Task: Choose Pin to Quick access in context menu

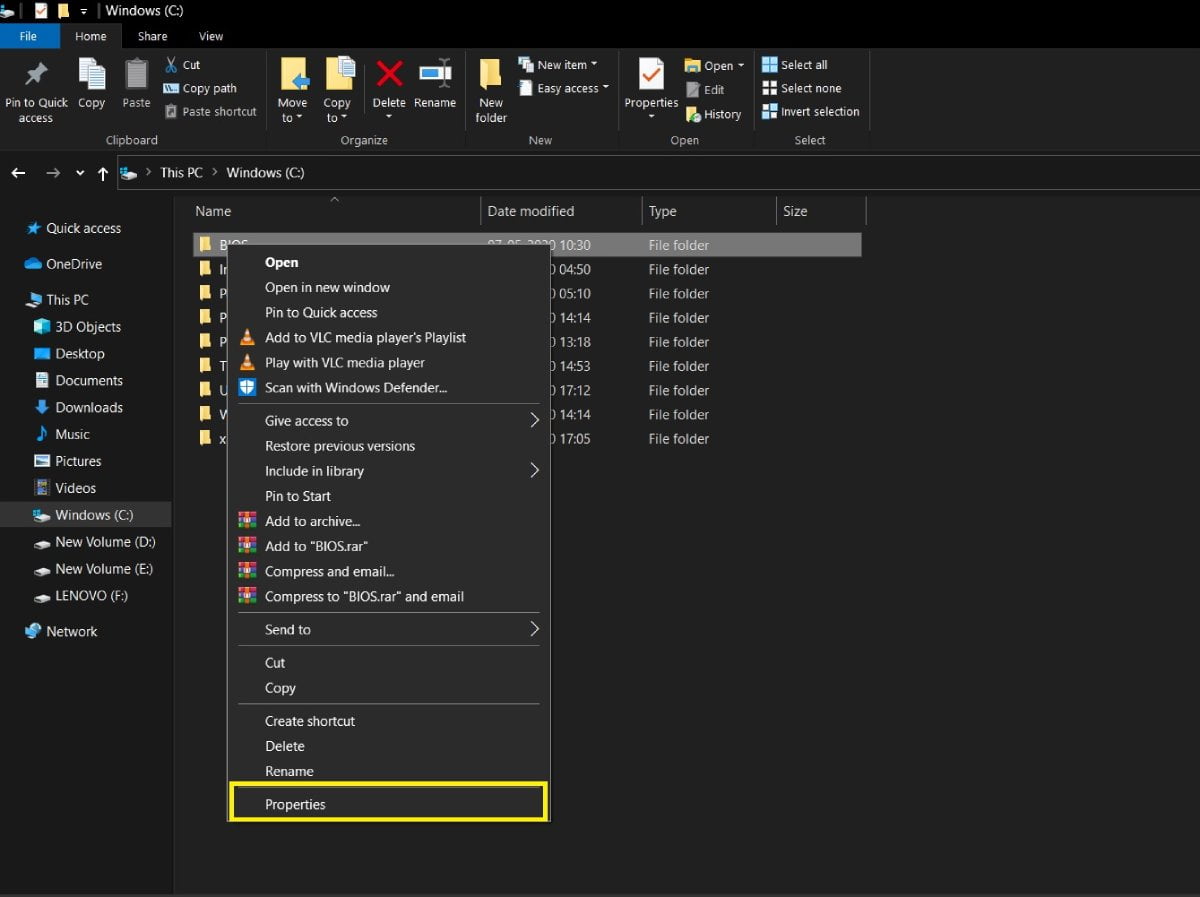Action: (321, 312)
